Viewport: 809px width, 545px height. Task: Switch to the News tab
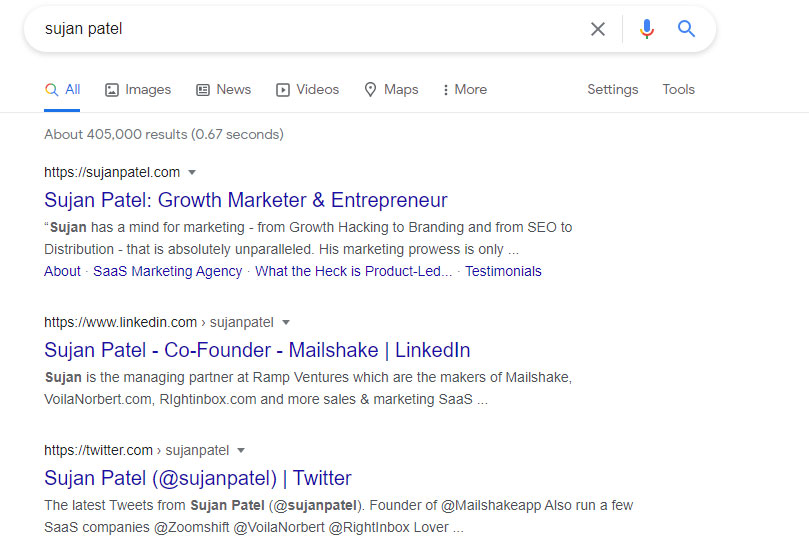tap(223, 89)
